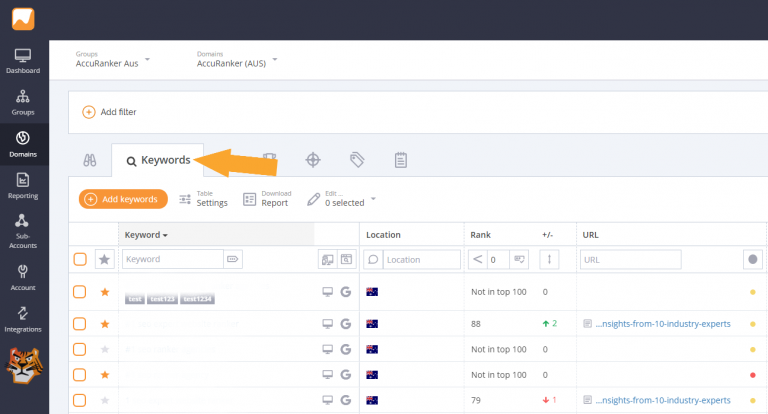Click the search engine filter icon
The width and height of the screenshot is (768, 414).
[x=347, y=260]
